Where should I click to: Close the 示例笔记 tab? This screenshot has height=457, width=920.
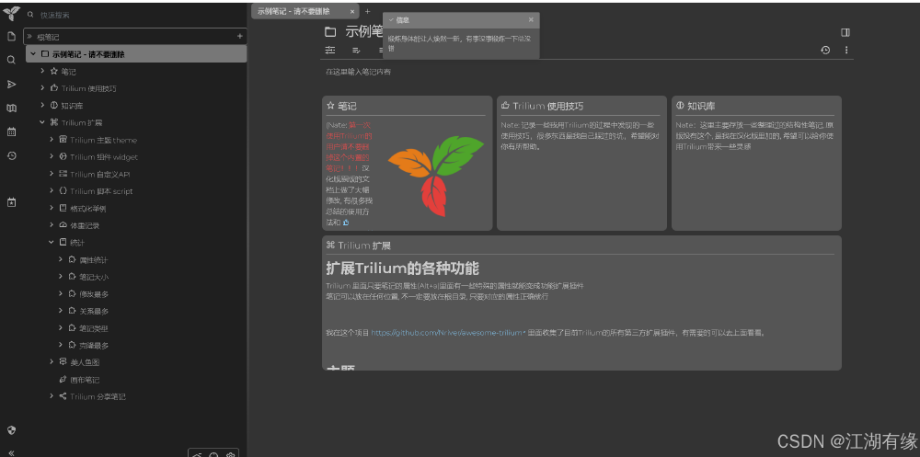352,11
